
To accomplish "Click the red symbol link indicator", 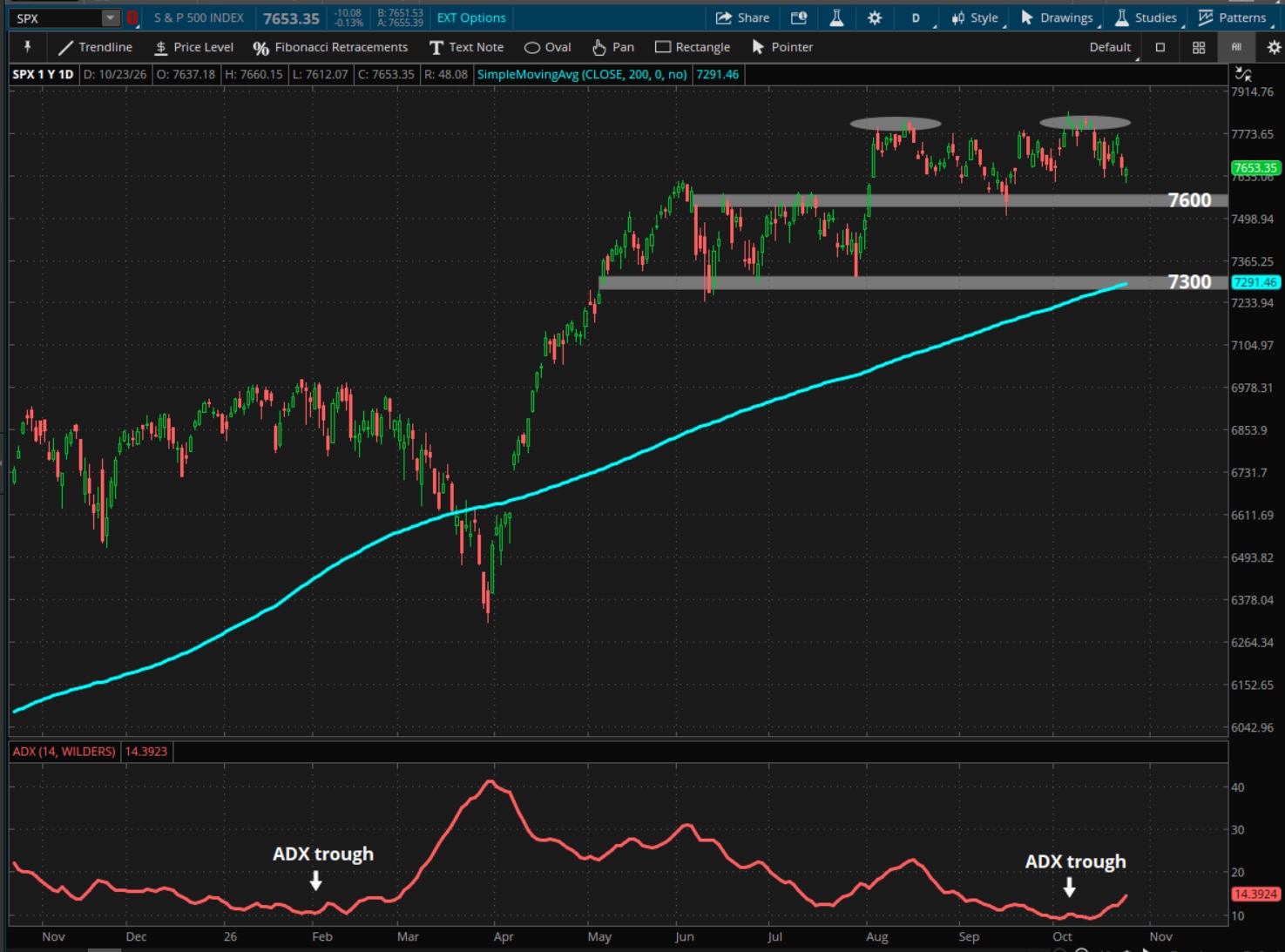I will (x=132, y=17).
